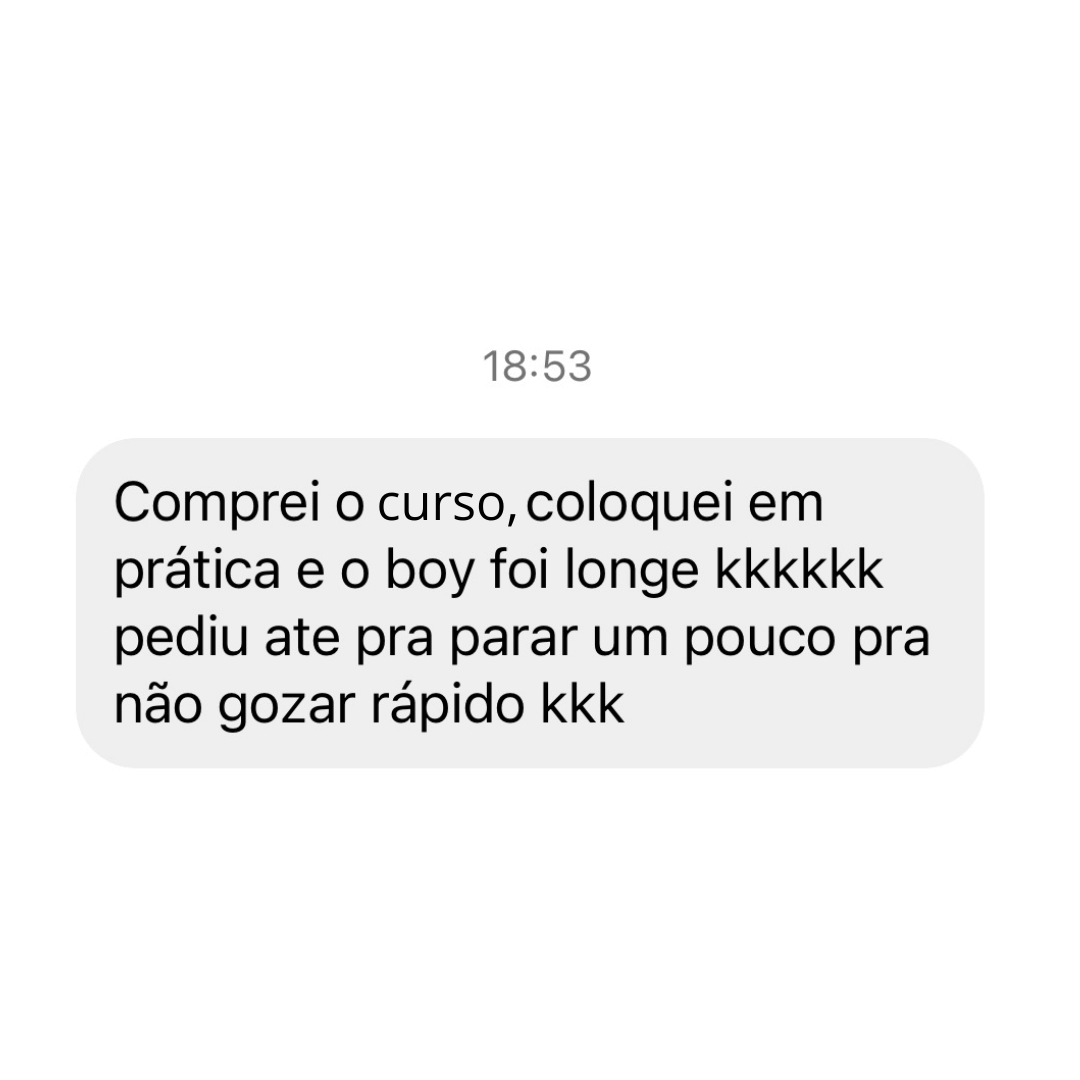Click the word "um" on the third line

(630, 641)
